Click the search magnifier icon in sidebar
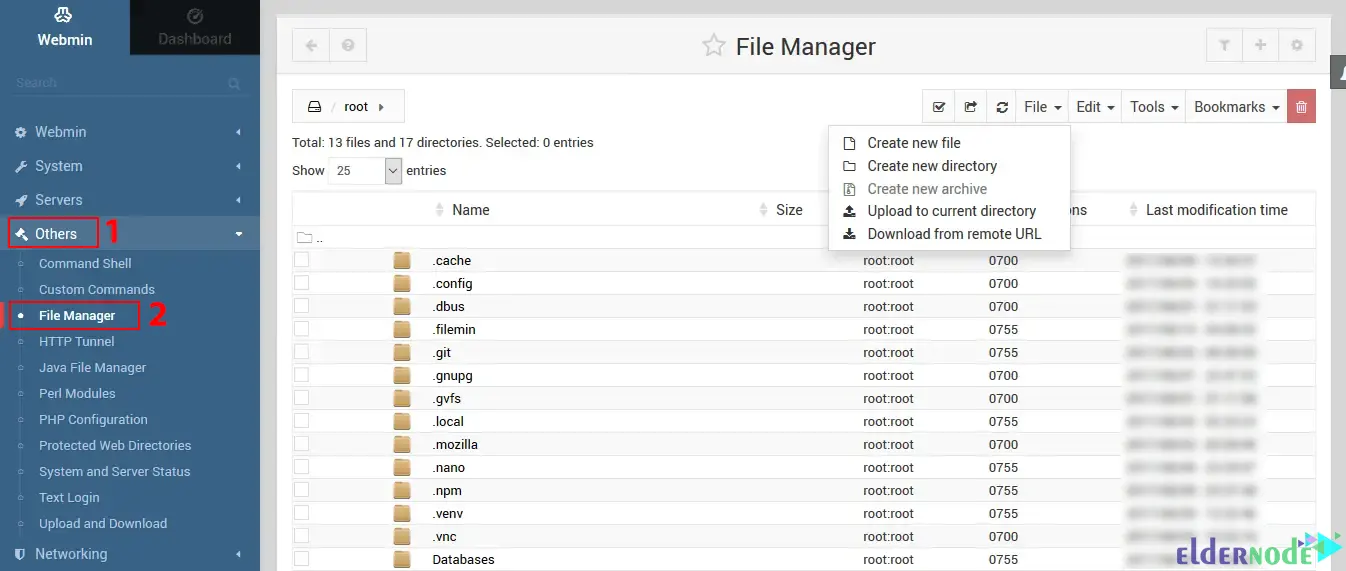The width and height of the screenshot is (1346, 571). coord(234,84)
